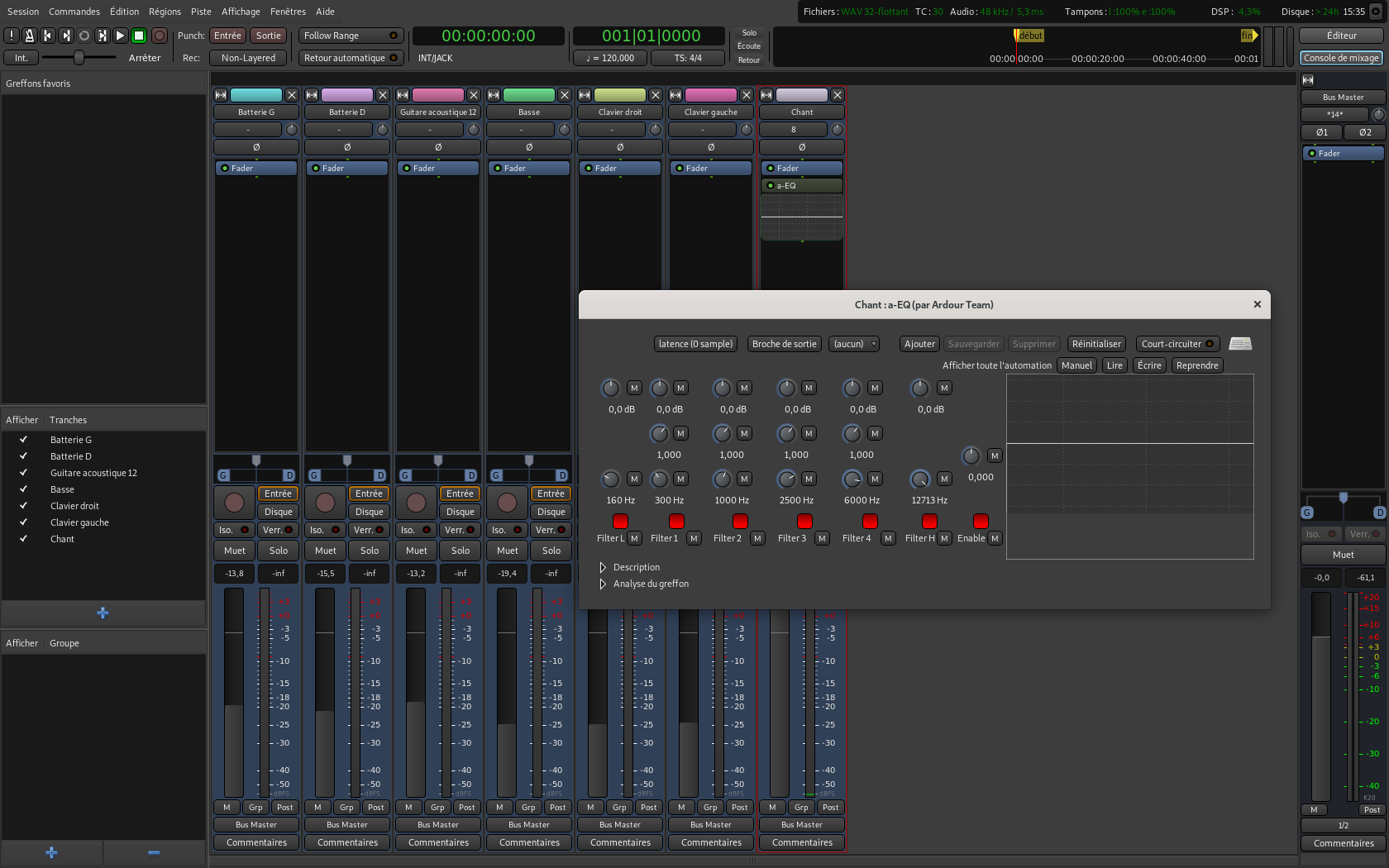The width and height of the screenshot is (1389, 868).
Task: Jump to session start in the transport
Action: (x=47, y=36)
